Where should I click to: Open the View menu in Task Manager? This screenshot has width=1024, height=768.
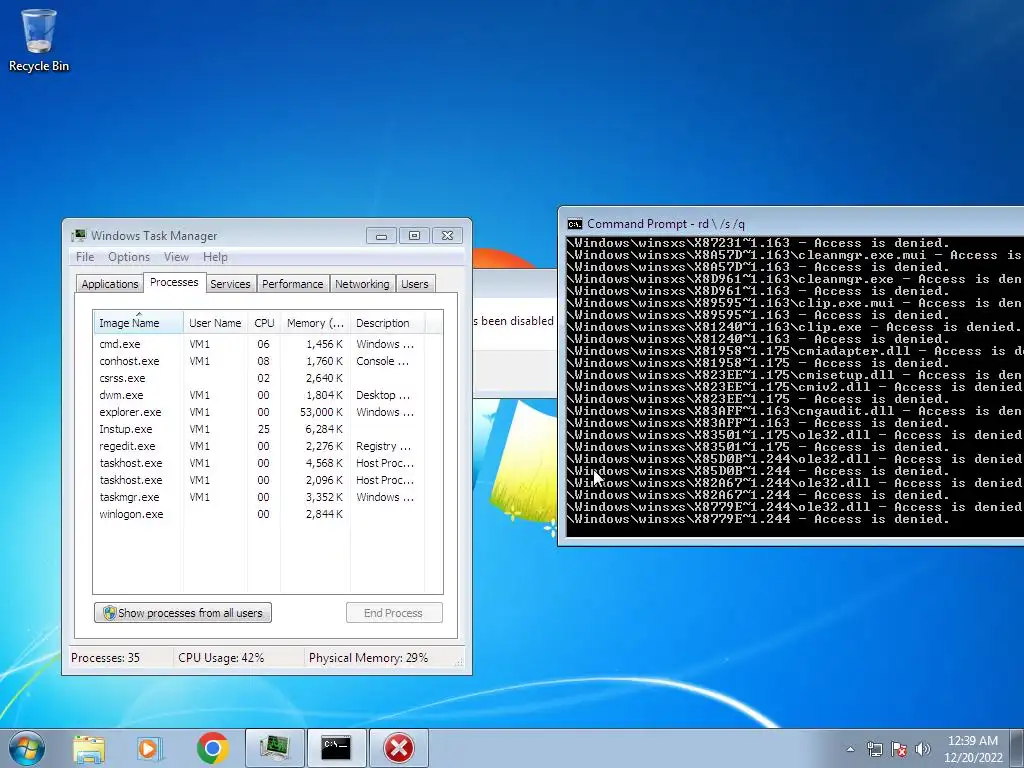pos(176,257)
